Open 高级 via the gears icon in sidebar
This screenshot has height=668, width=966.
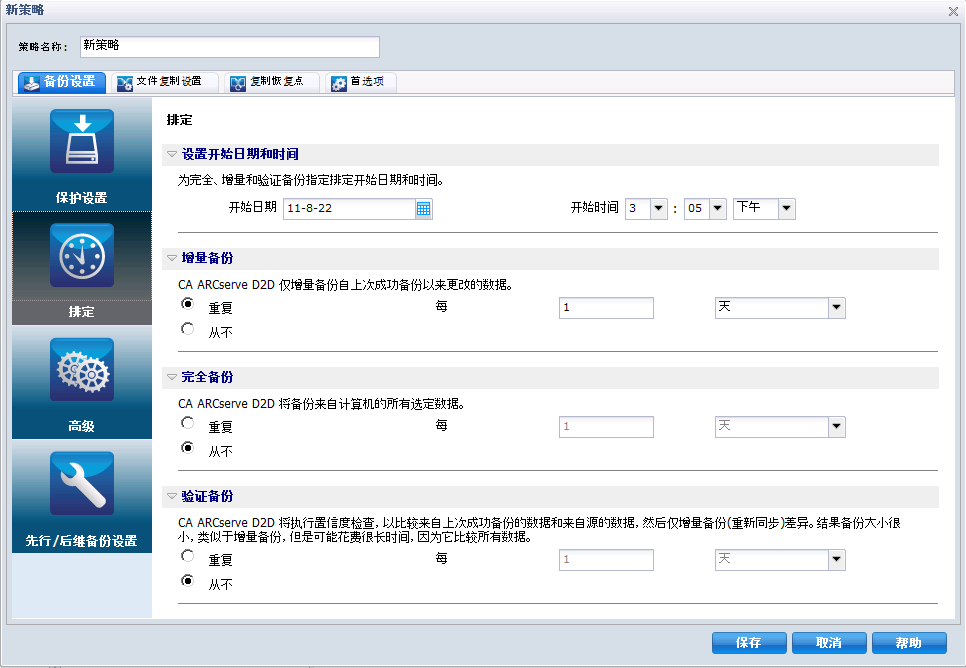click(x=81, y=369)
